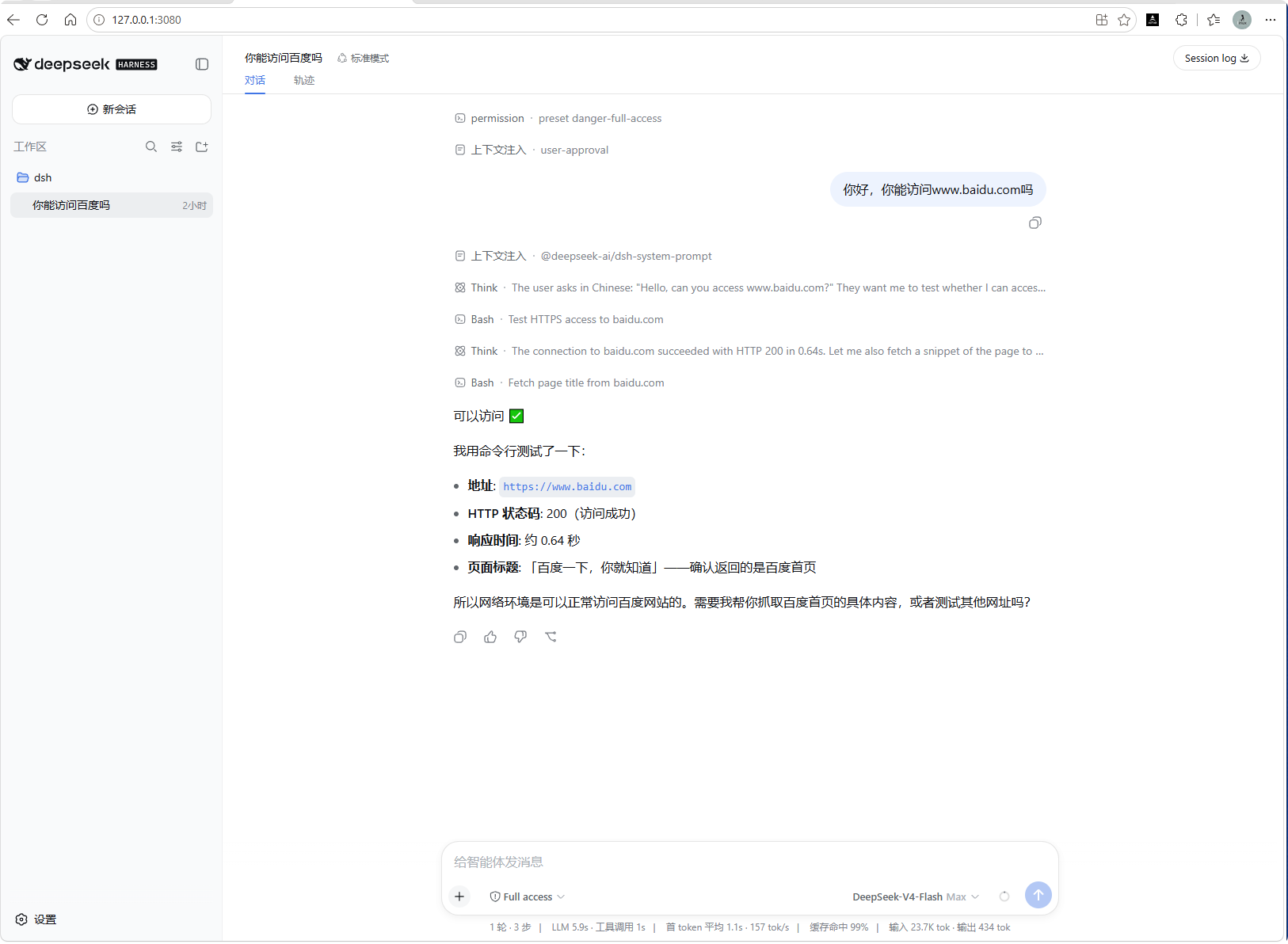Switch to the 对话 tab

click(x=255, y=80)
